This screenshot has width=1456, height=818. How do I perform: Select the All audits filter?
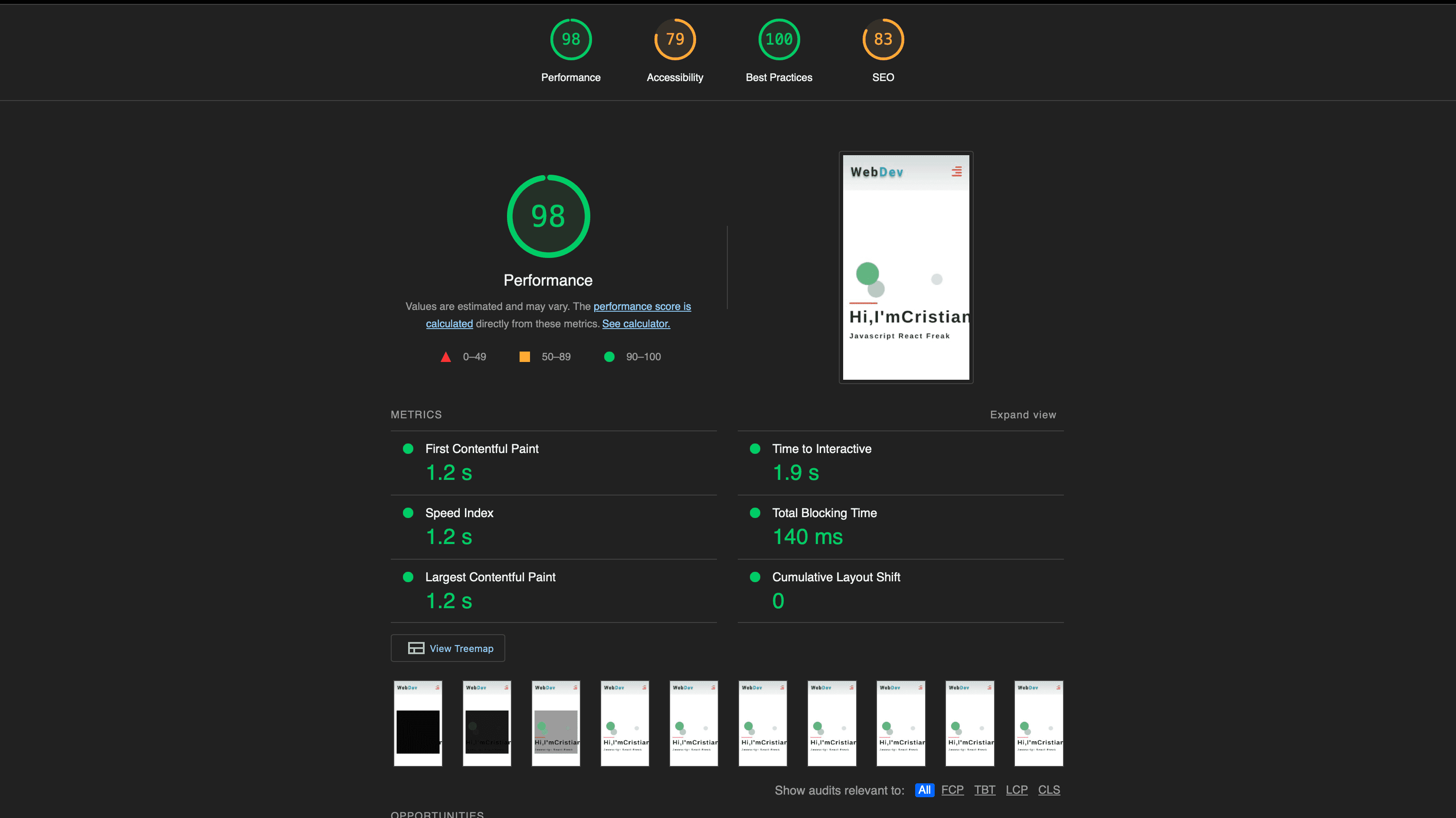(x=924, y=790)
